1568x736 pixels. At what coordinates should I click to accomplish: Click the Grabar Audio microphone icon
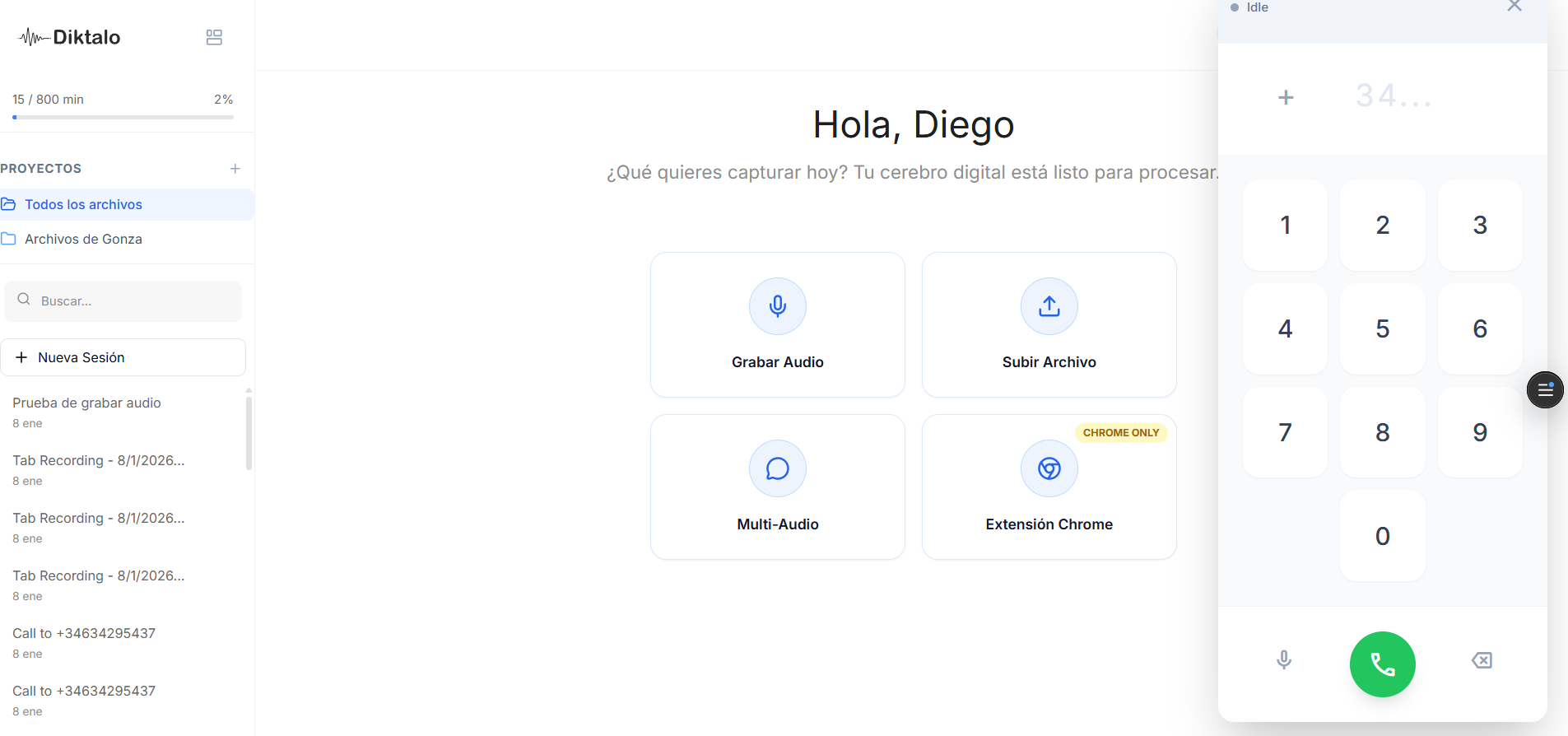(778, 306)
